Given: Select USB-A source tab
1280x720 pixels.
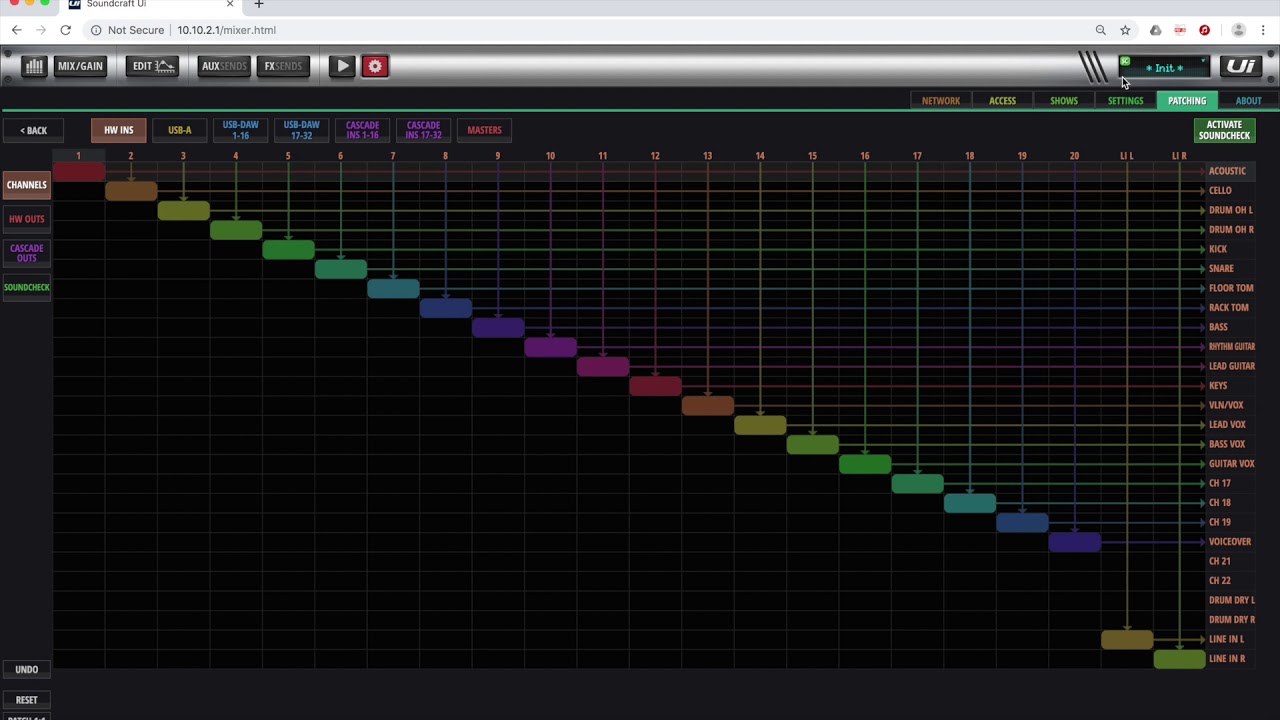Looking at the screenshot, I should pos(179,130).
